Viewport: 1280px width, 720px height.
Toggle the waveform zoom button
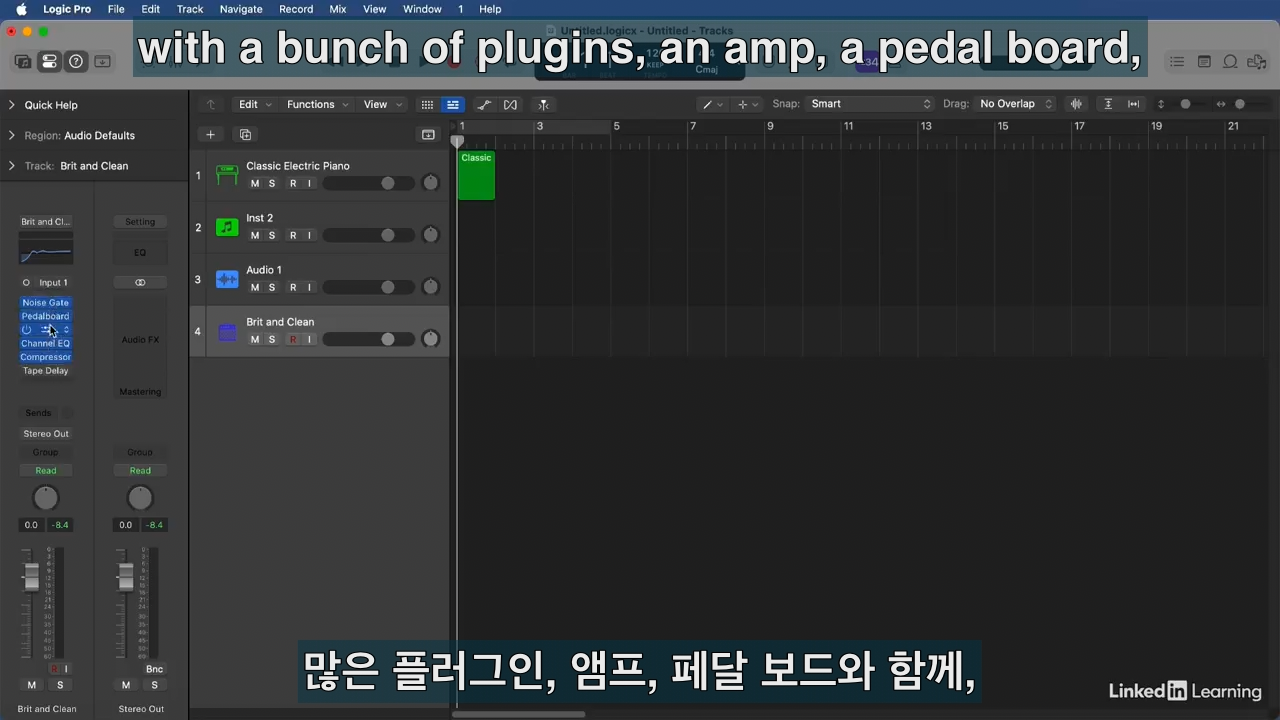pos(1077,104)
